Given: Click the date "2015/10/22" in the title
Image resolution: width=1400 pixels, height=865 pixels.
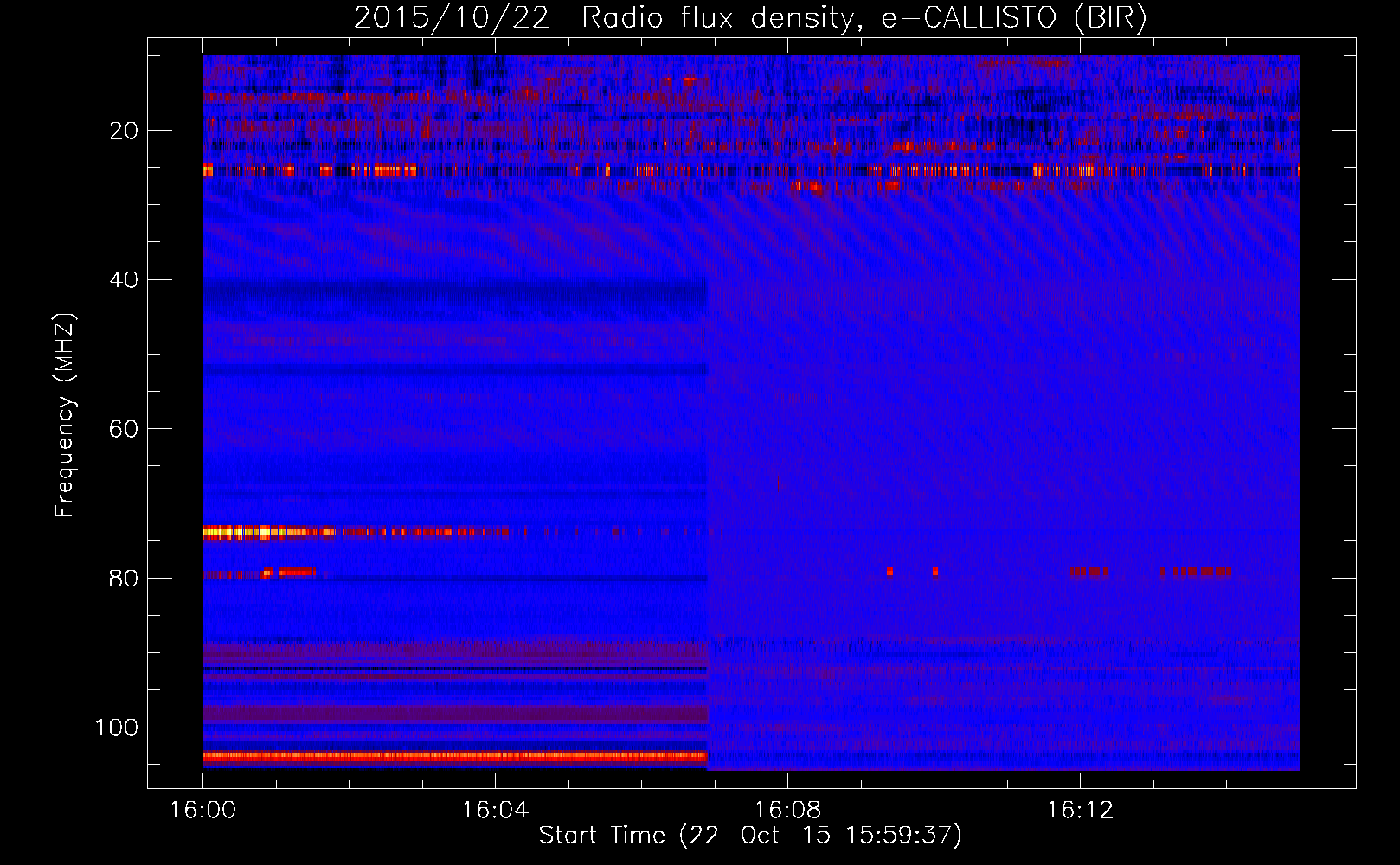Looking at the screenshot, I should coord(452,18).
